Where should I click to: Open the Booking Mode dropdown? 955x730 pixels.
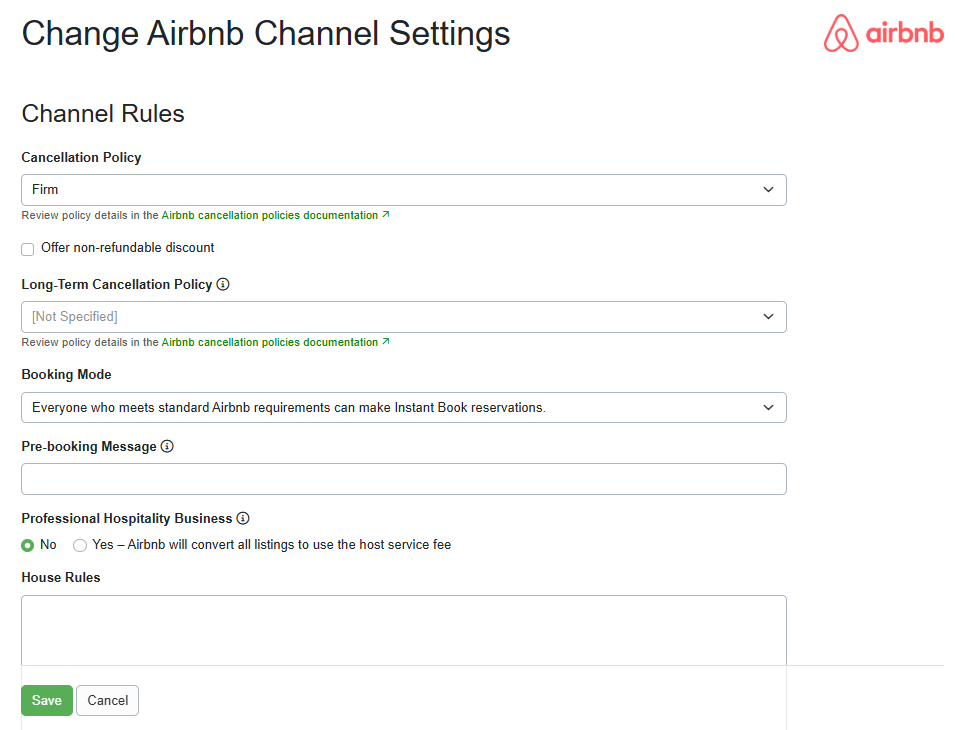click(403, 407)
